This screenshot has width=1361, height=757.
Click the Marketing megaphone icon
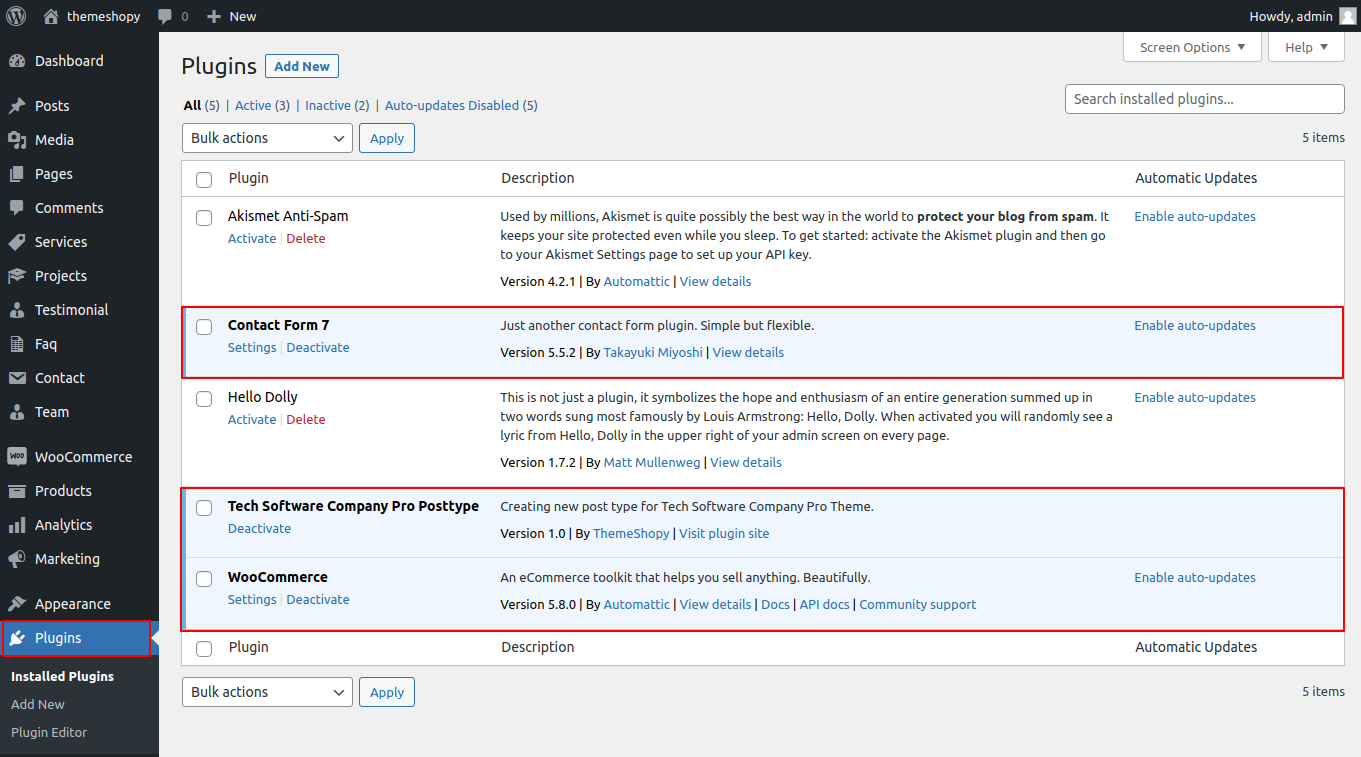tap(17, 559)
